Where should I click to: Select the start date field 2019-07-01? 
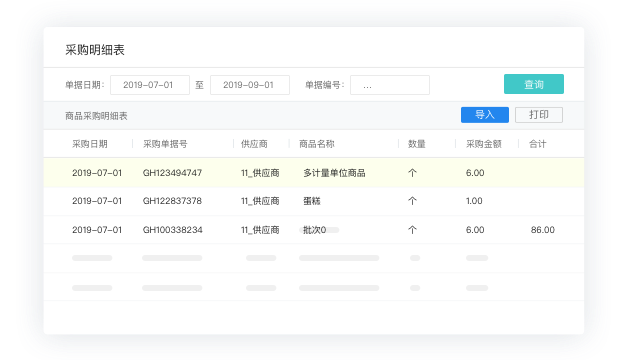150,85
